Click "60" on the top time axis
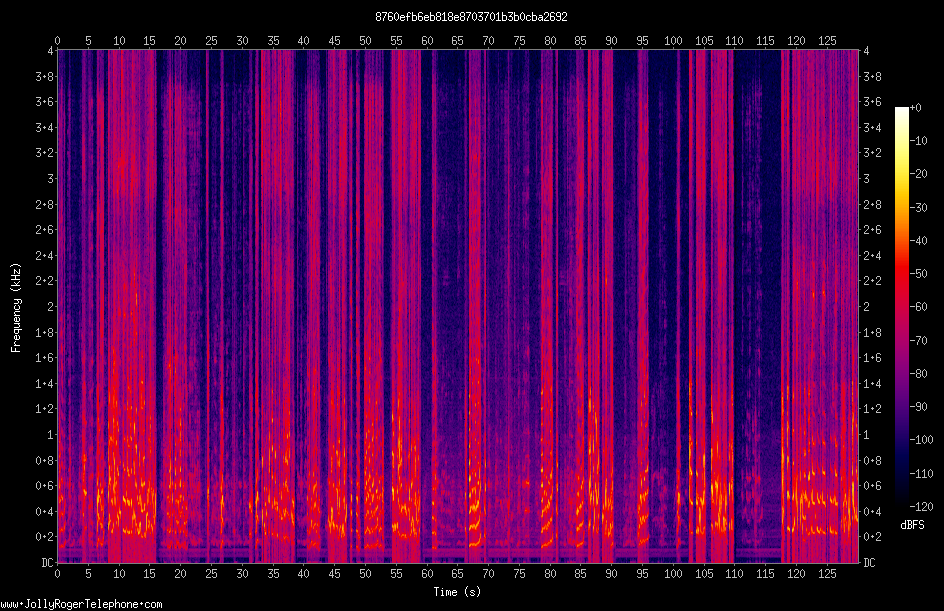Viewport: 944px width, 611px height. 427,41
